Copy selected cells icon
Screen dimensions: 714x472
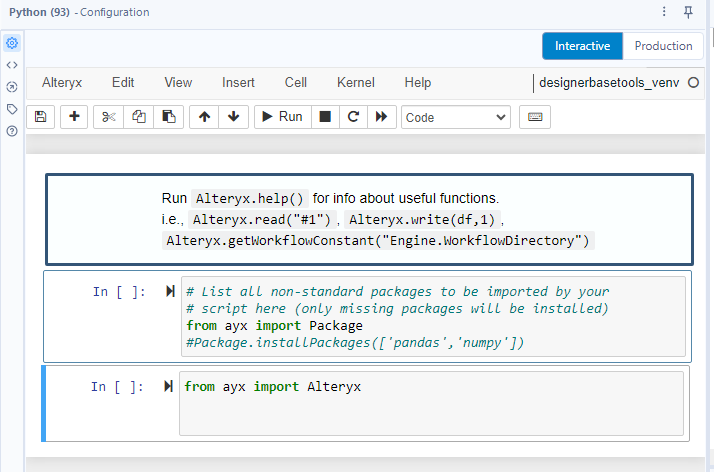(138, 117)
